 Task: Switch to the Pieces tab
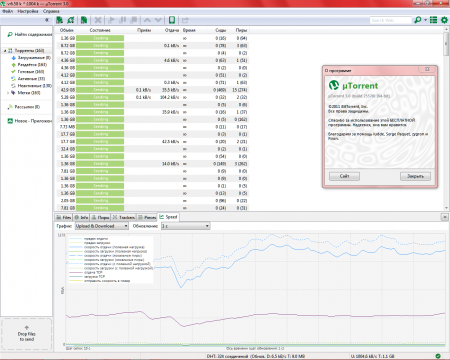[147, 217]
